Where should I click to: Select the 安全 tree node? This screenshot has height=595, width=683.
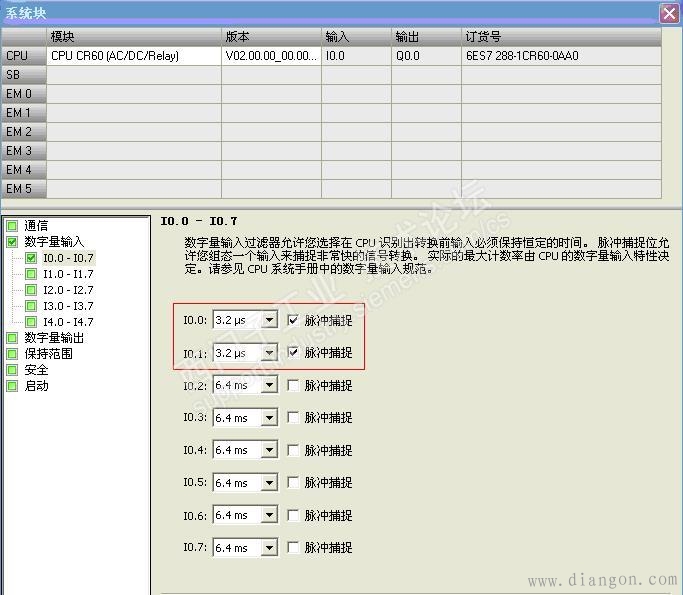tap(36, 370)
